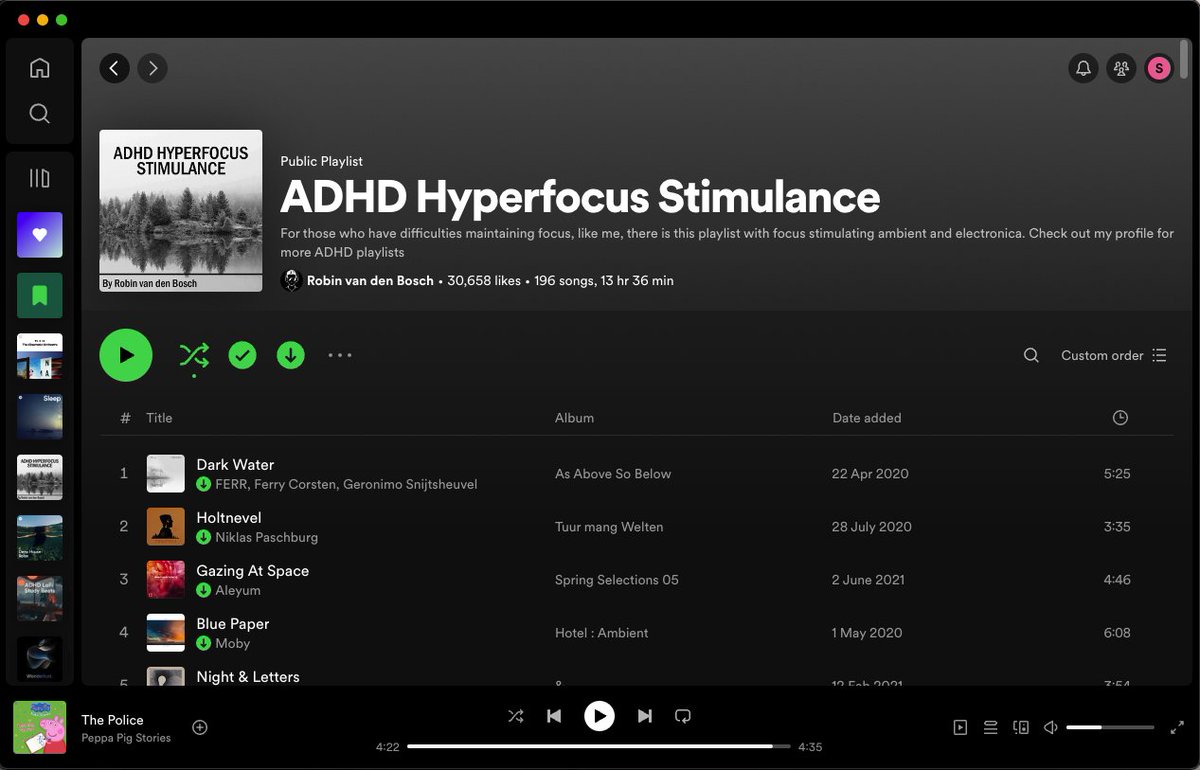Select the track Dark Water
Screen dimensions: 1200x770
[x=235, y=465]
